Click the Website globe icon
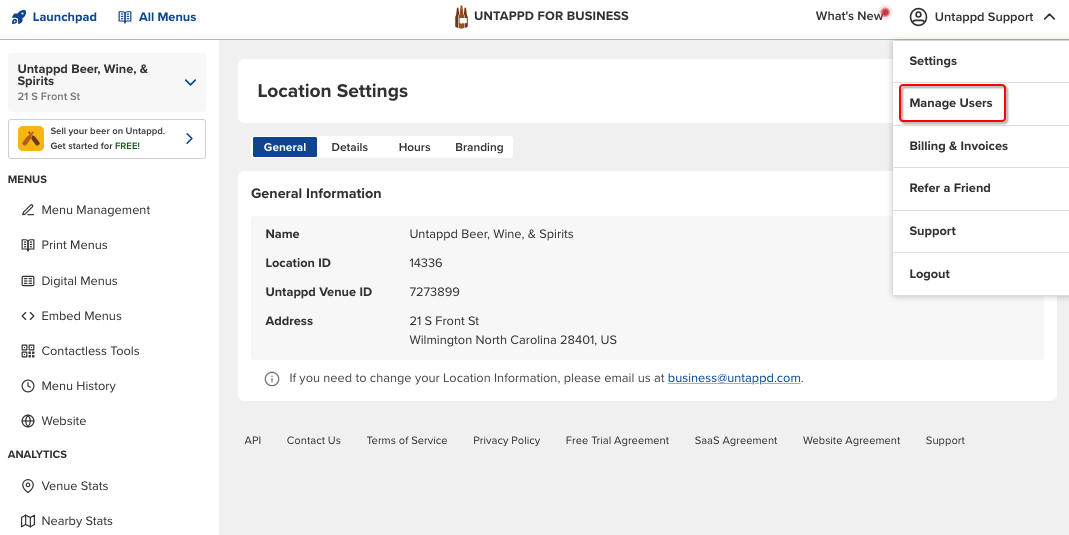The height and width of the screenshot is (535, 1069). [28, 421]
